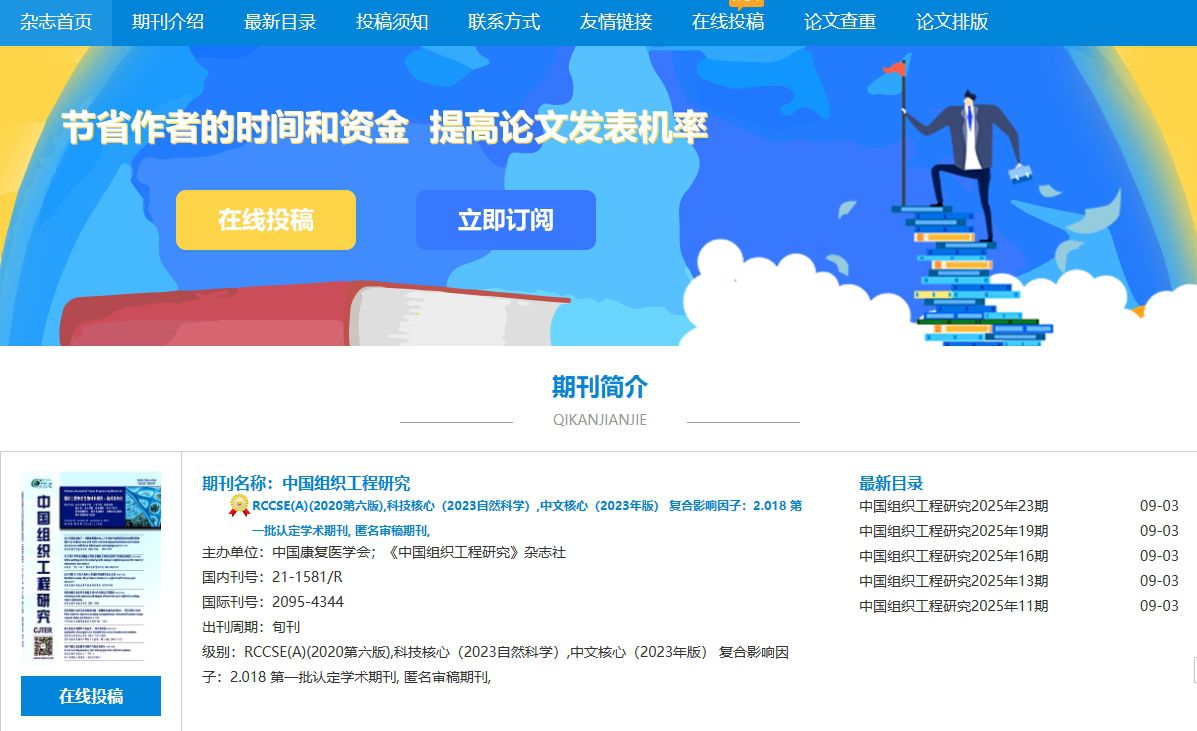Open 论文排版 menu item
This screenshot has width=1197, height=731.
point(952,22)
